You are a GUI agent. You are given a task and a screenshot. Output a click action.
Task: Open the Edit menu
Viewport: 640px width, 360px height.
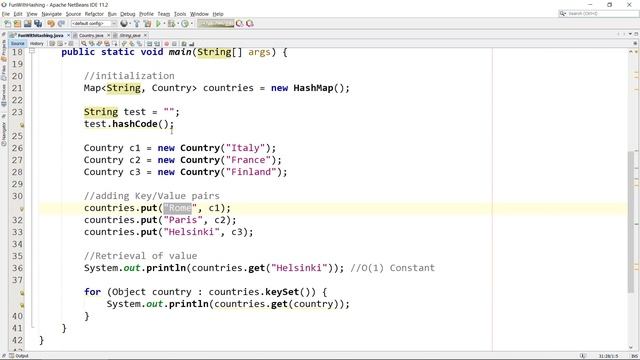point(18,14)
